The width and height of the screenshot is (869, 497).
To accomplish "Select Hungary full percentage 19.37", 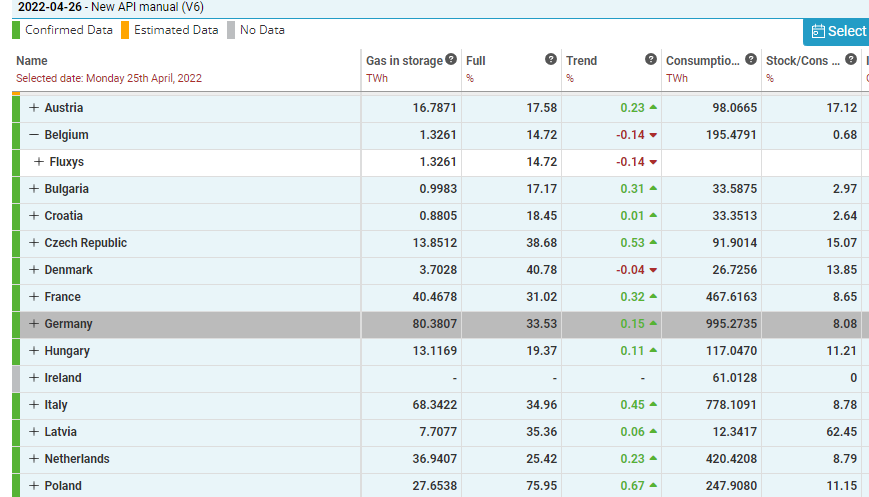I will pyautogui.click(x=541, y=351).
